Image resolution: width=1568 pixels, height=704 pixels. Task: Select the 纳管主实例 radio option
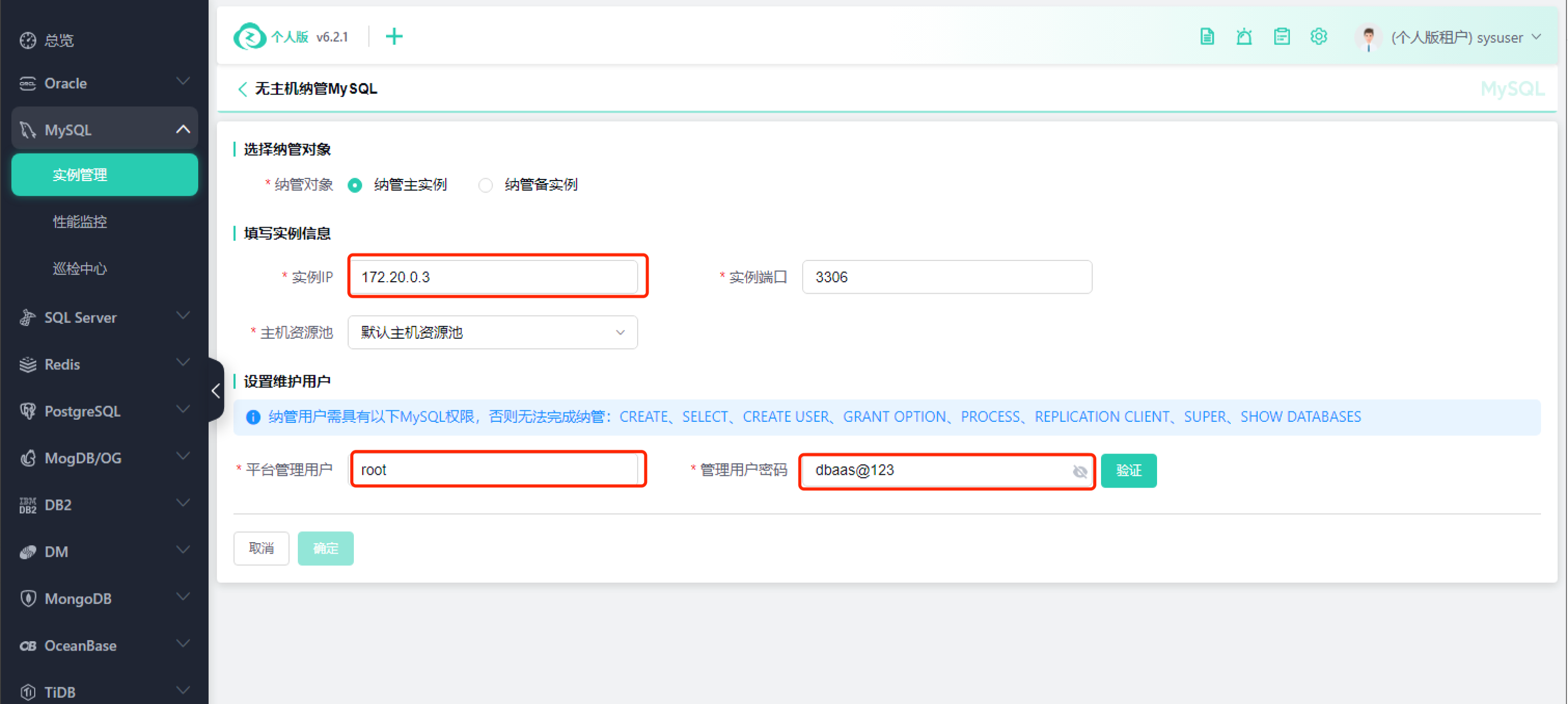[355, 185]
